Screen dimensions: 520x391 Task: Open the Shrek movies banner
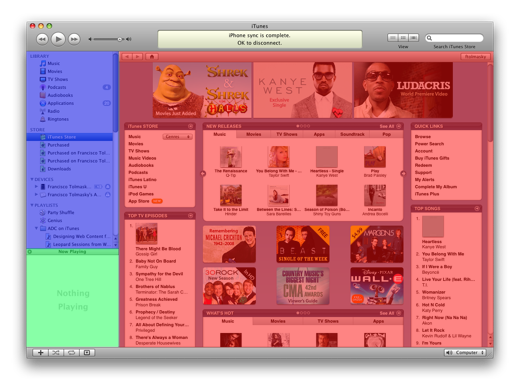[x=202, y=90]
